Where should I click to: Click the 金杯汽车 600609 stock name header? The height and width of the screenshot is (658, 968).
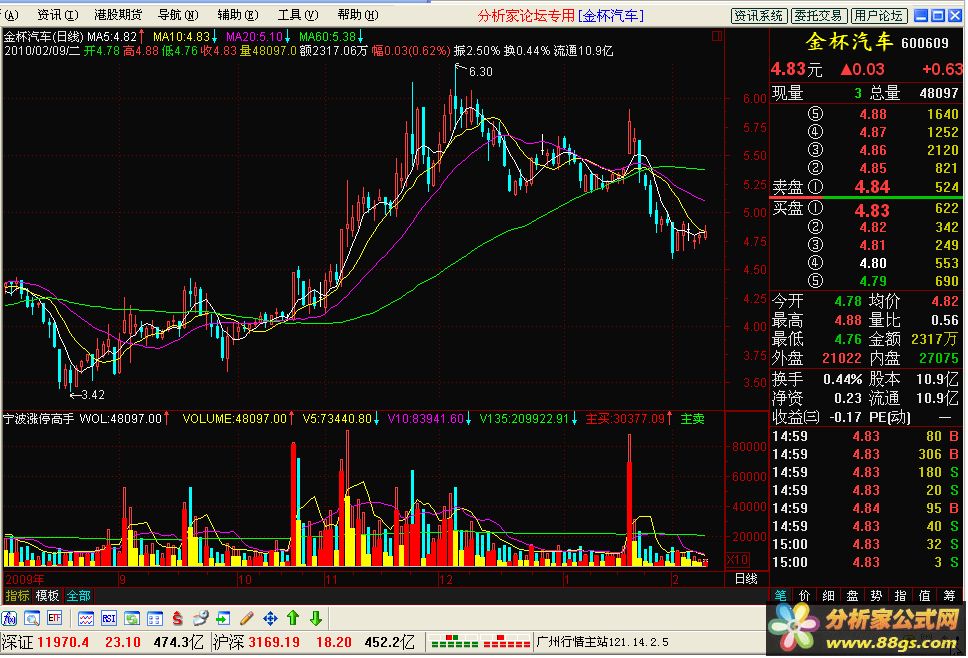point(877,42)
